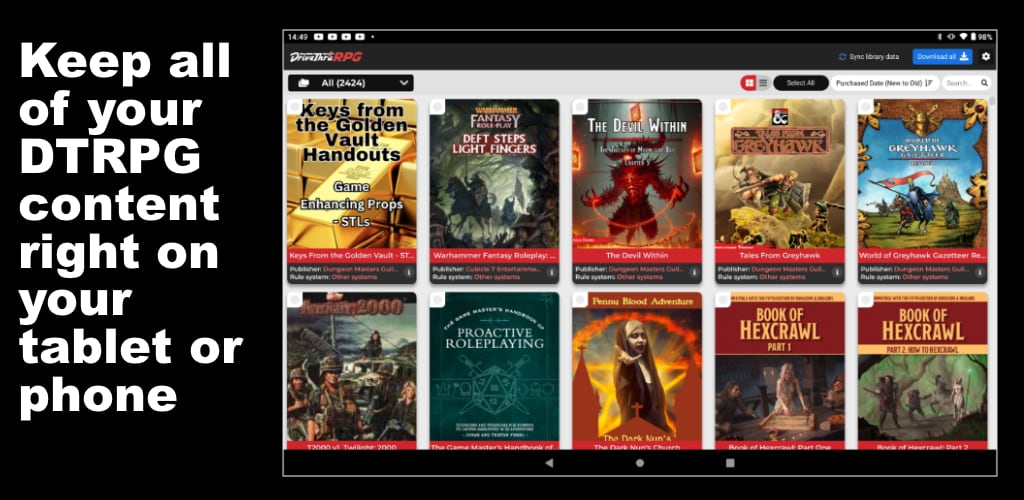Open info icon on Keys From the Golden Vault card
1024x500 pixels.
click(408, 272)
